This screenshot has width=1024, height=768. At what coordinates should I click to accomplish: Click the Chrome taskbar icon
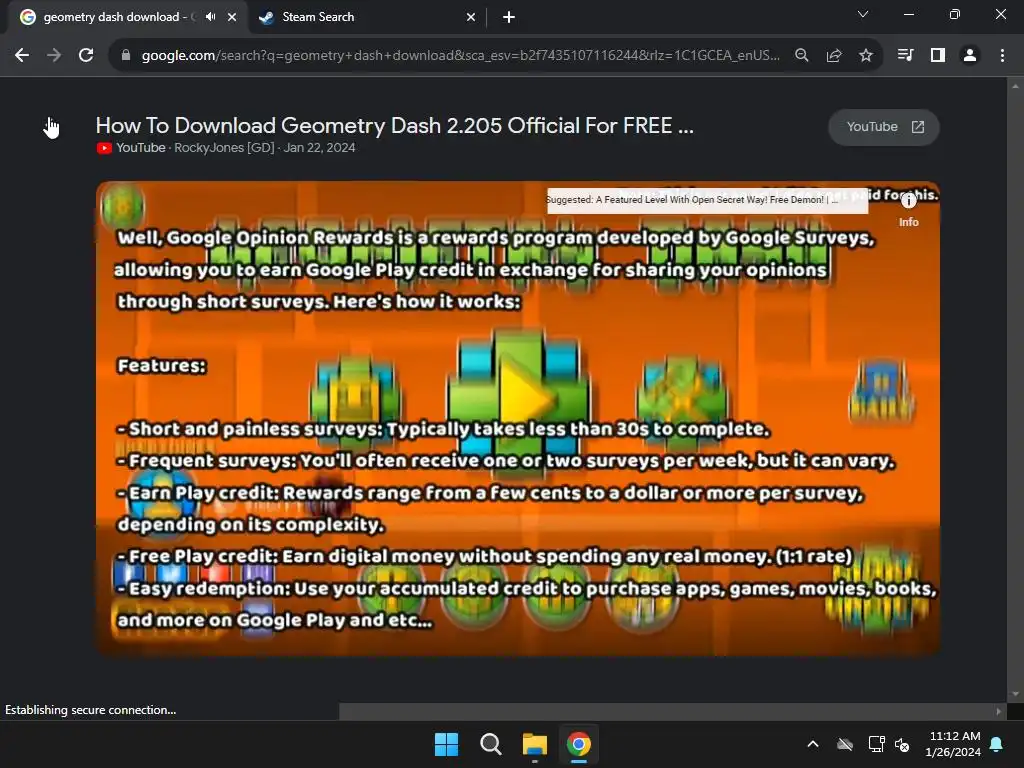click(579, 744)
